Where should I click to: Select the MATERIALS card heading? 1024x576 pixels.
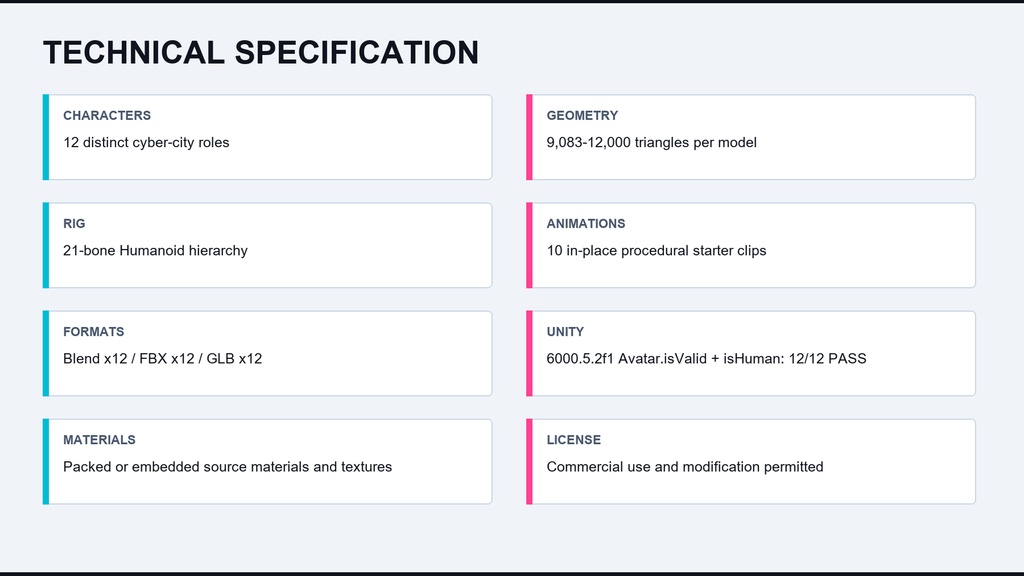[99, 440]
